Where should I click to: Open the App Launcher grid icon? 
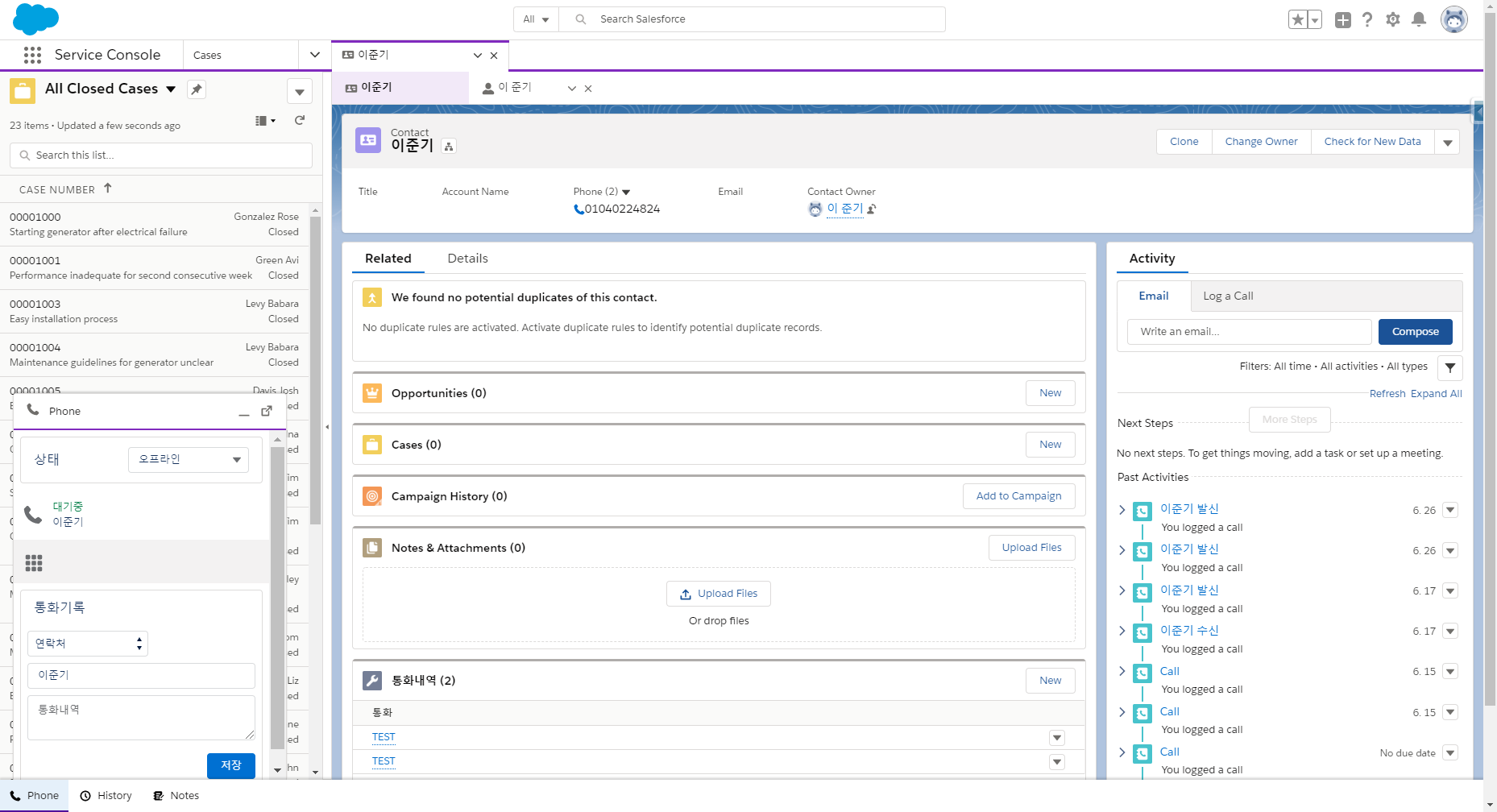pyautogui.click(x=32, y=55)
